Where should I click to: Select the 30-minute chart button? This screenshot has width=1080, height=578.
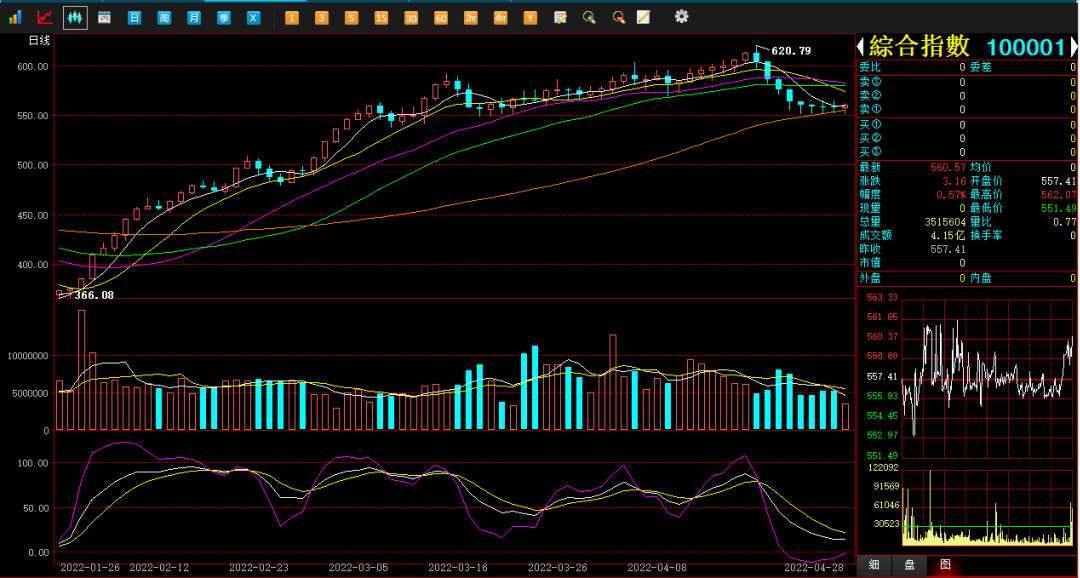411,18
